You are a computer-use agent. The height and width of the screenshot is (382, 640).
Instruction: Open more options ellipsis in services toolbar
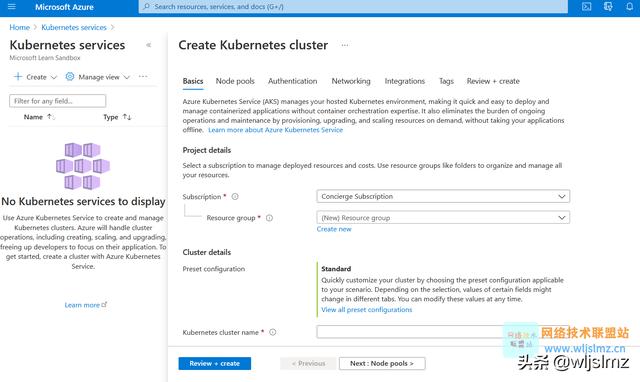click(143, 77)
